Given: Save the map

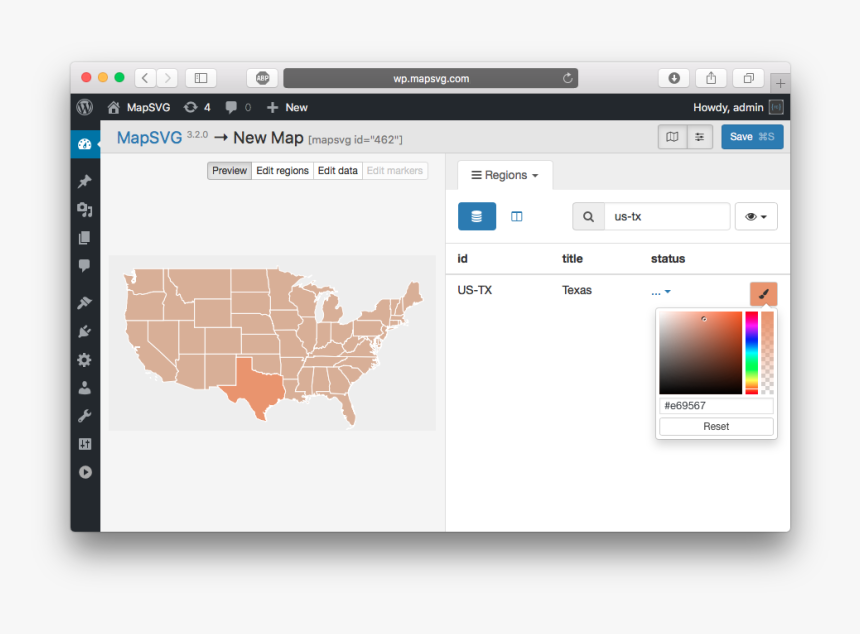Looking at the screenshot, I should [752, 137].
